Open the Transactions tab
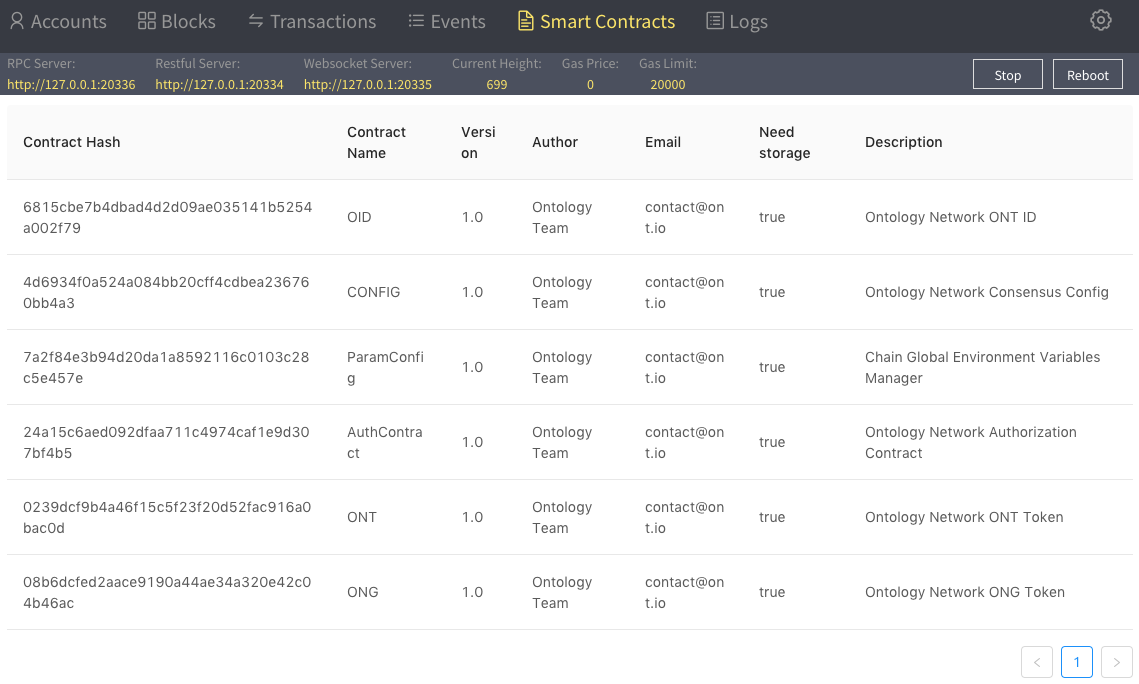Image resolution: width=1139 pixels, height=684 pixels. point(312,21)
